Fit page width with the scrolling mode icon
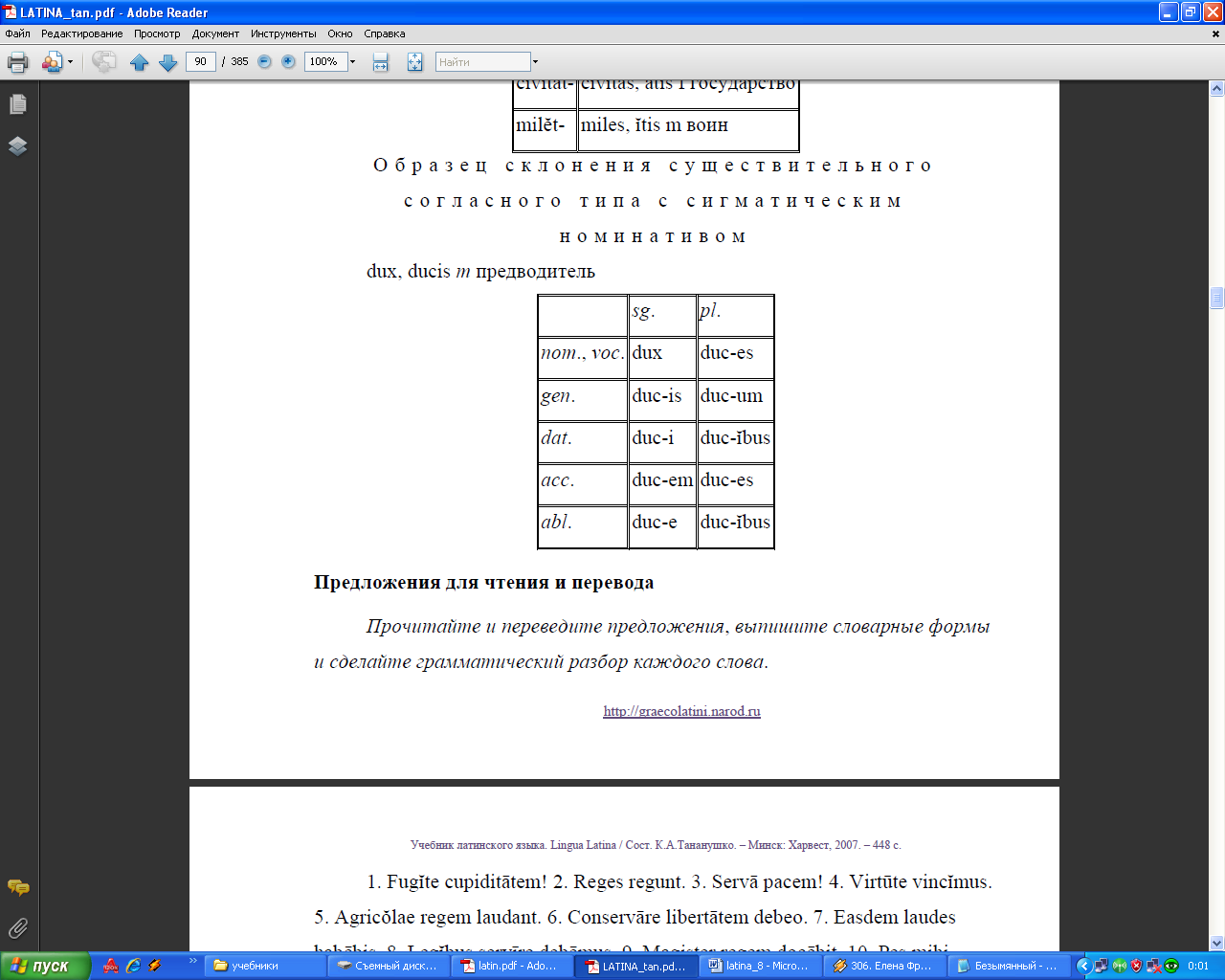 point(381,62)
